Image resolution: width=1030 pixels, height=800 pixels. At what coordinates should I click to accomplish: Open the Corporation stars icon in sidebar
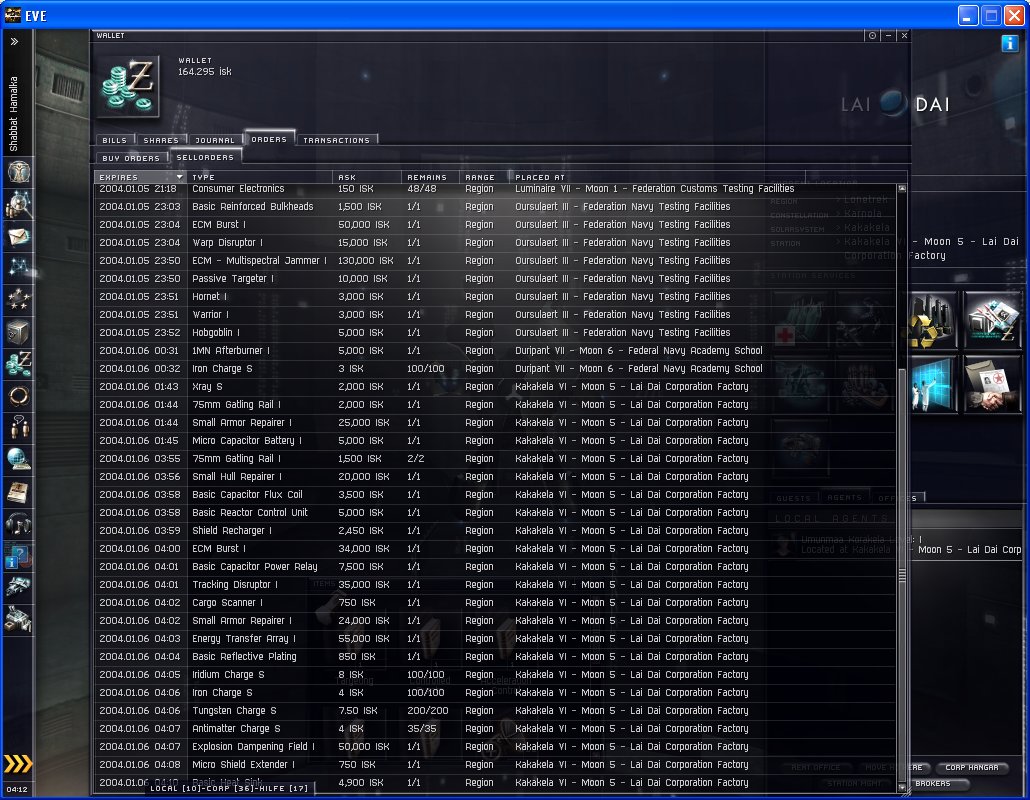(18, 300)
